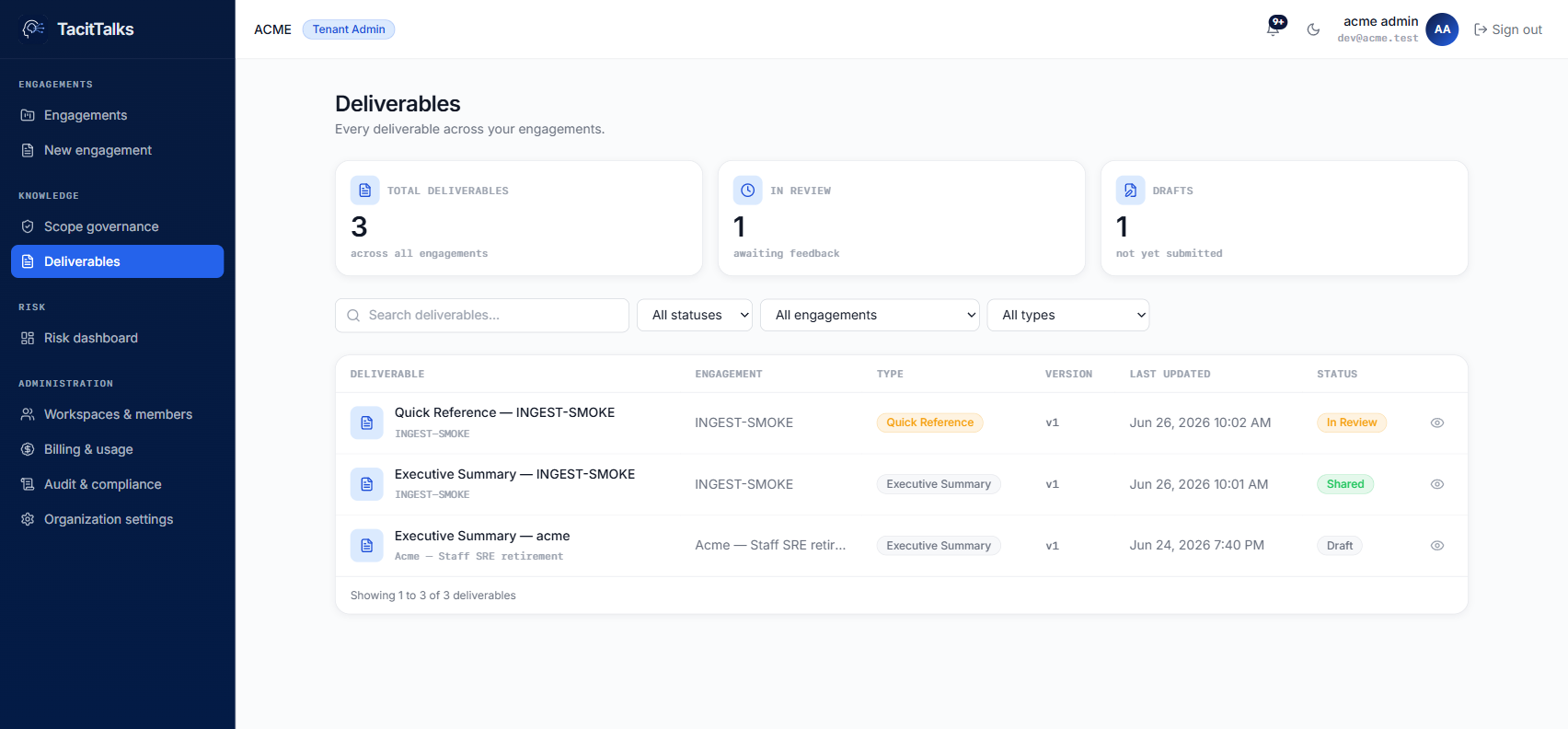The image size is (1568, 729).
Task: Click the Quick Reference type badge
Action: pyautogui.click(x=929, y=422)
